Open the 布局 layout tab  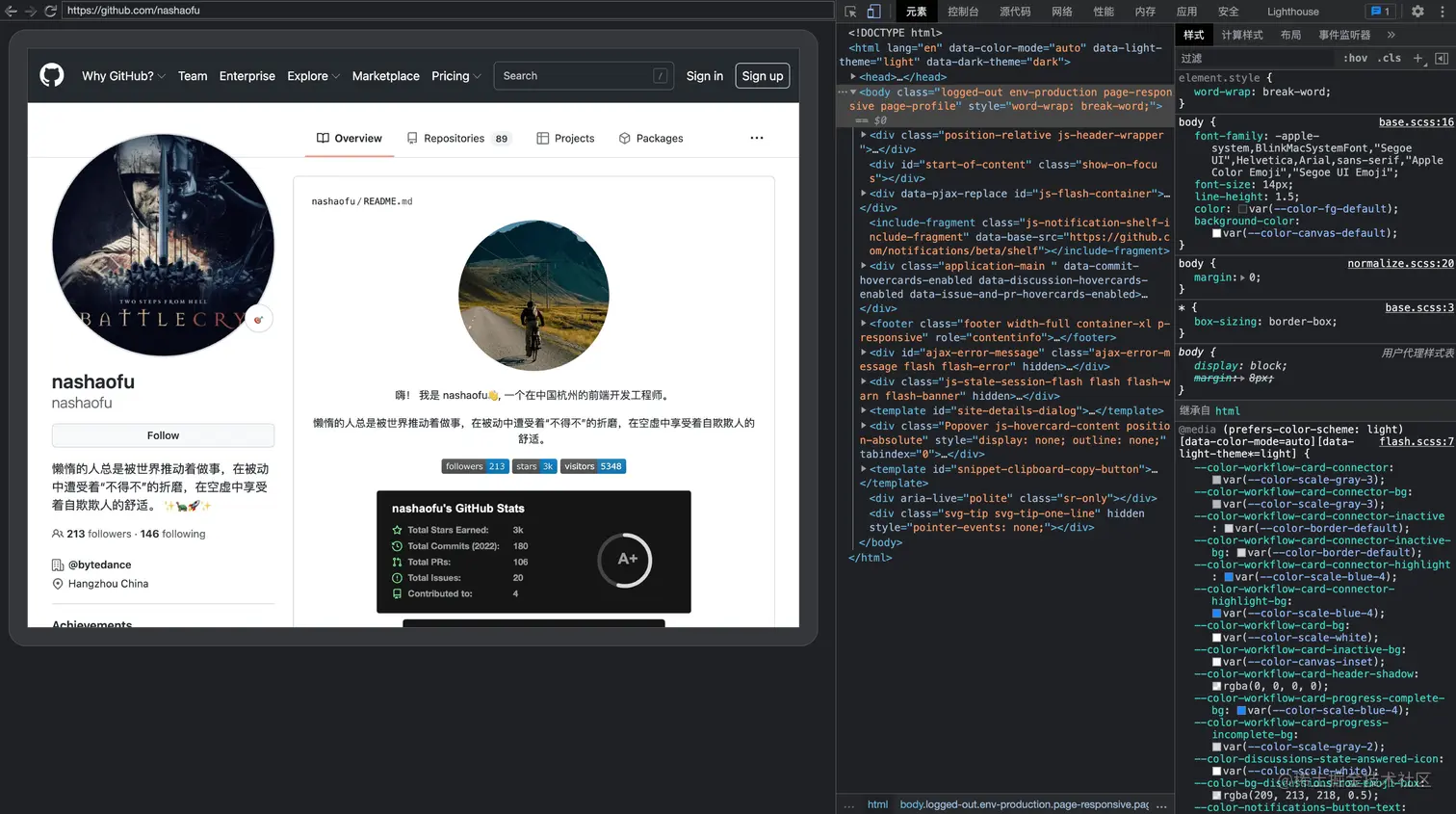pyautogui.click(x=1290, y=35)
